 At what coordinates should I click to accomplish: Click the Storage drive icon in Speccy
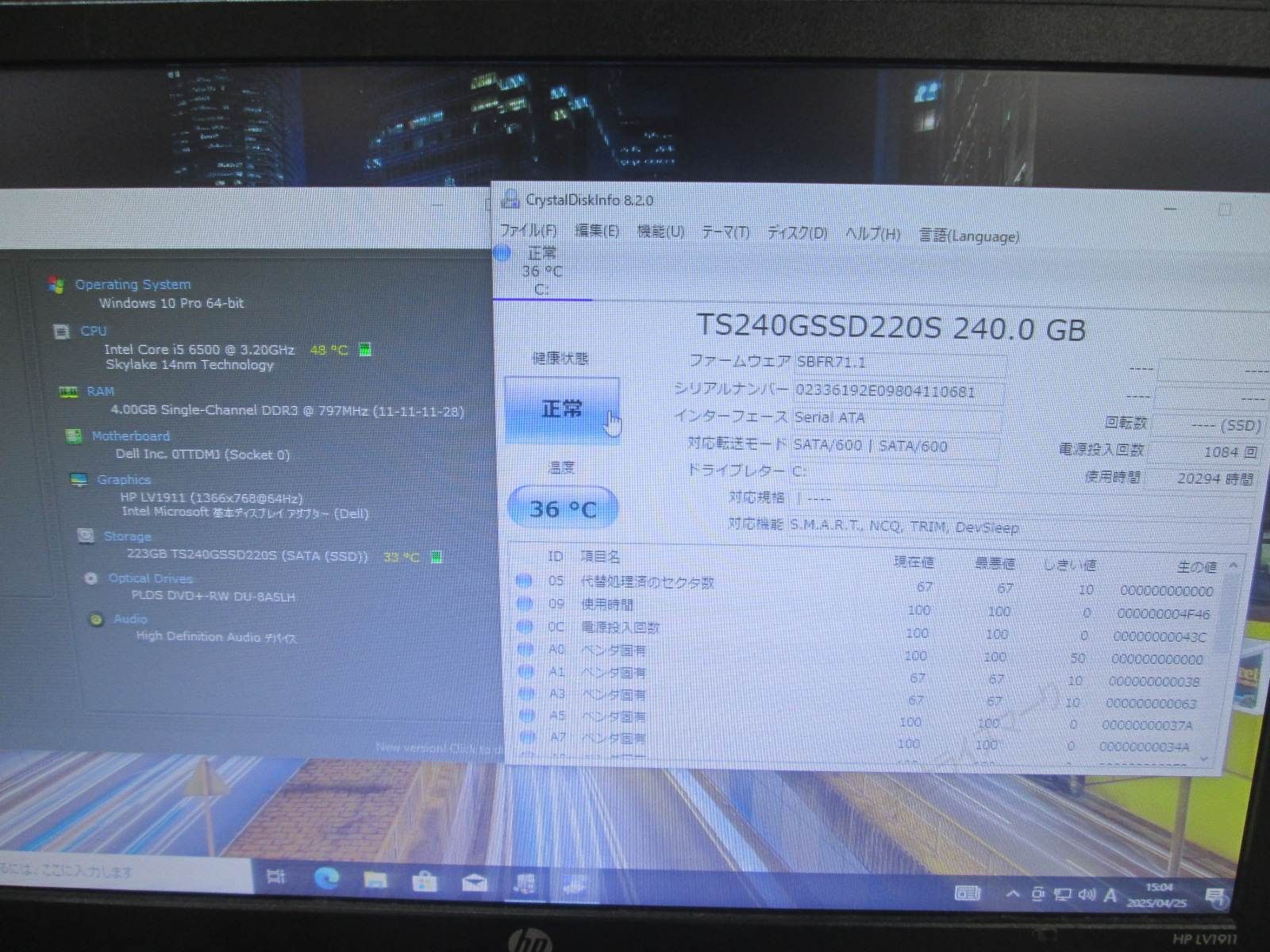[86, 535]
